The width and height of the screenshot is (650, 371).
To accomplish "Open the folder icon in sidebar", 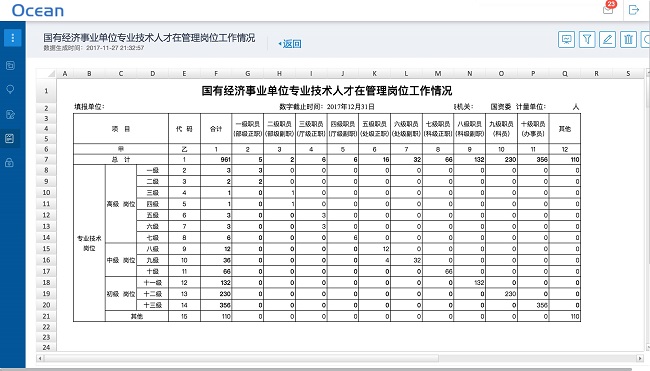I will coord(10,65).
